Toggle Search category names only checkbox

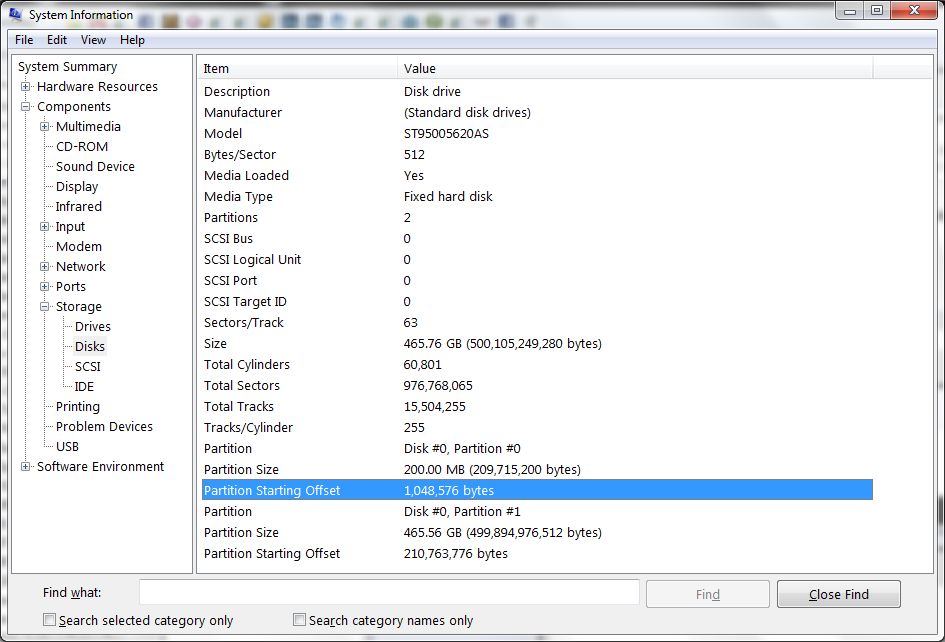pyautogui.click(x=299, y=620)
